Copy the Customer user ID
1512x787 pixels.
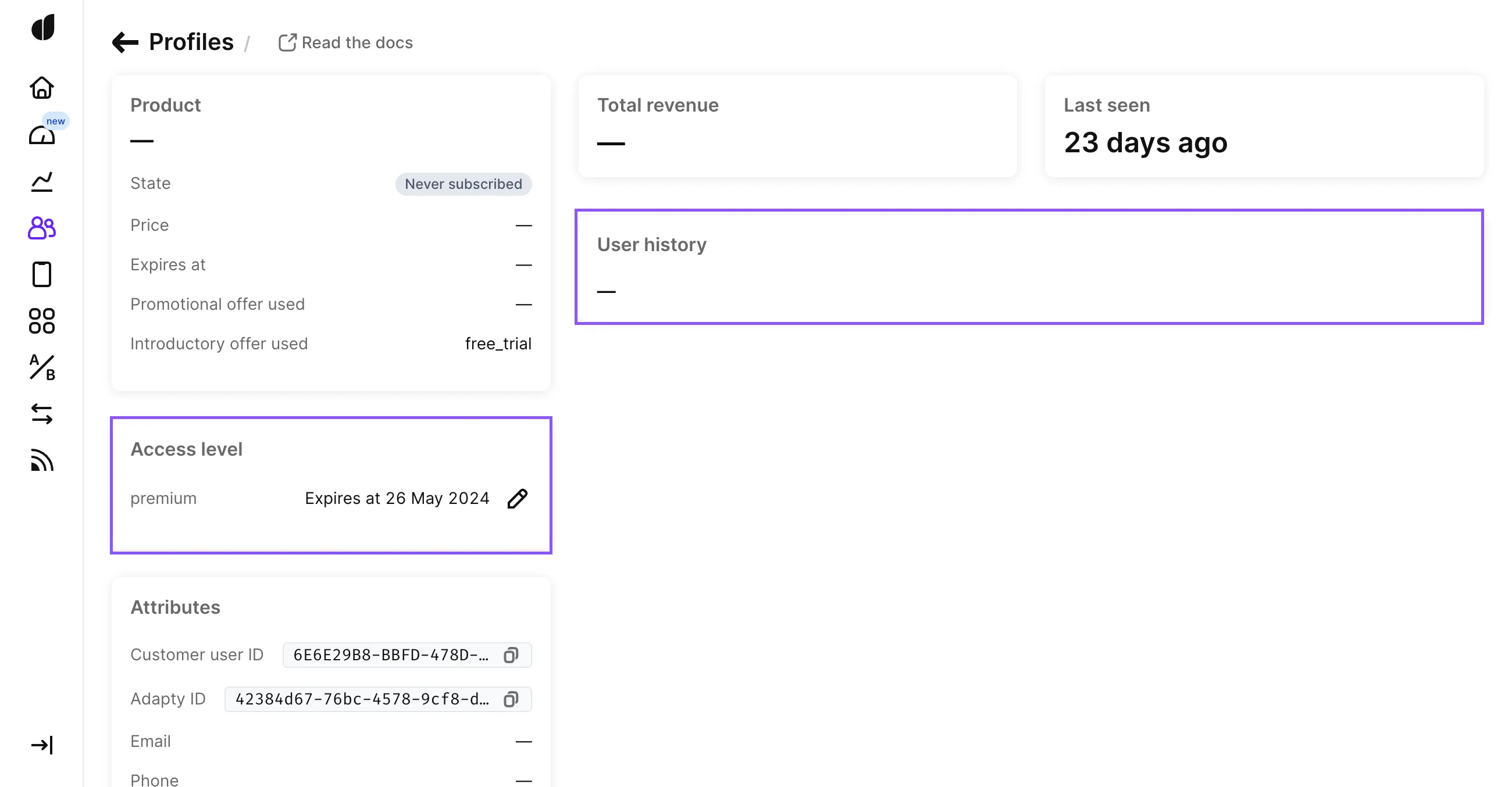[511, 655]
